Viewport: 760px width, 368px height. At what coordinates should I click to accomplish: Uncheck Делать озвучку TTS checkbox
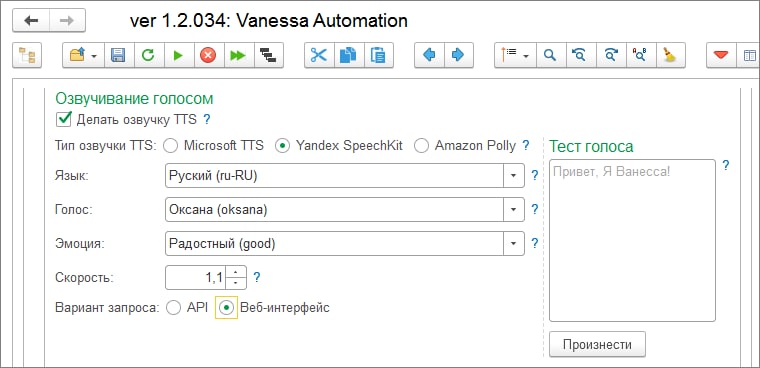[x=63, y=119]
